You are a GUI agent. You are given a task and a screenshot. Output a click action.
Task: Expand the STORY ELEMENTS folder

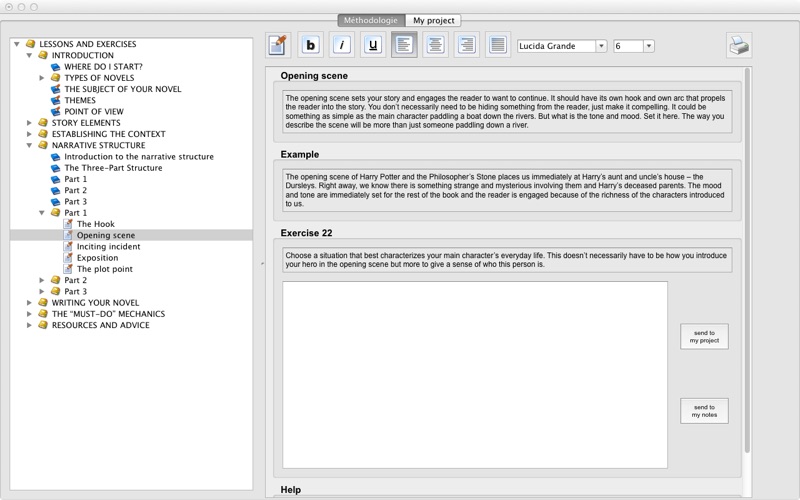29,123
